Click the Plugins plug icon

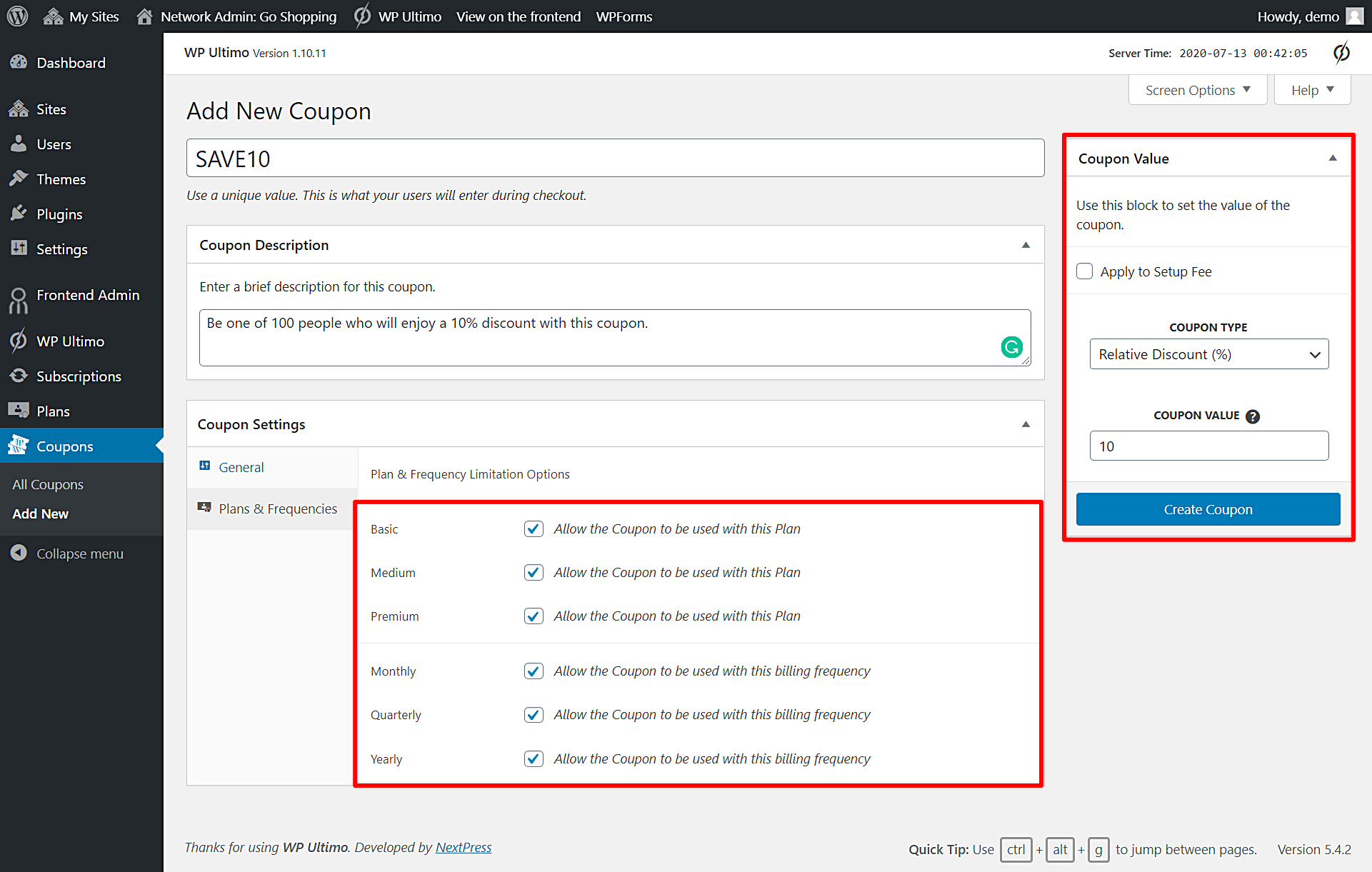19,214
